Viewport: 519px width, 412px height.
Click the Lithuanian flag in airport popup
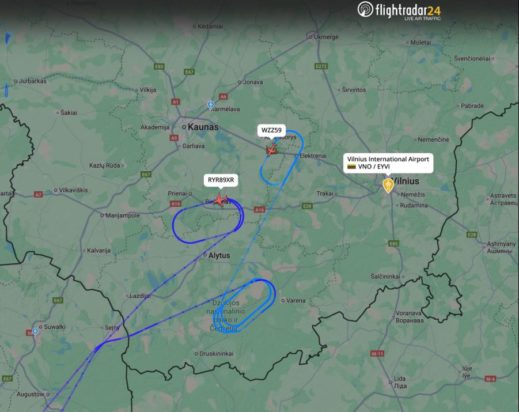(x=352, y=167)
